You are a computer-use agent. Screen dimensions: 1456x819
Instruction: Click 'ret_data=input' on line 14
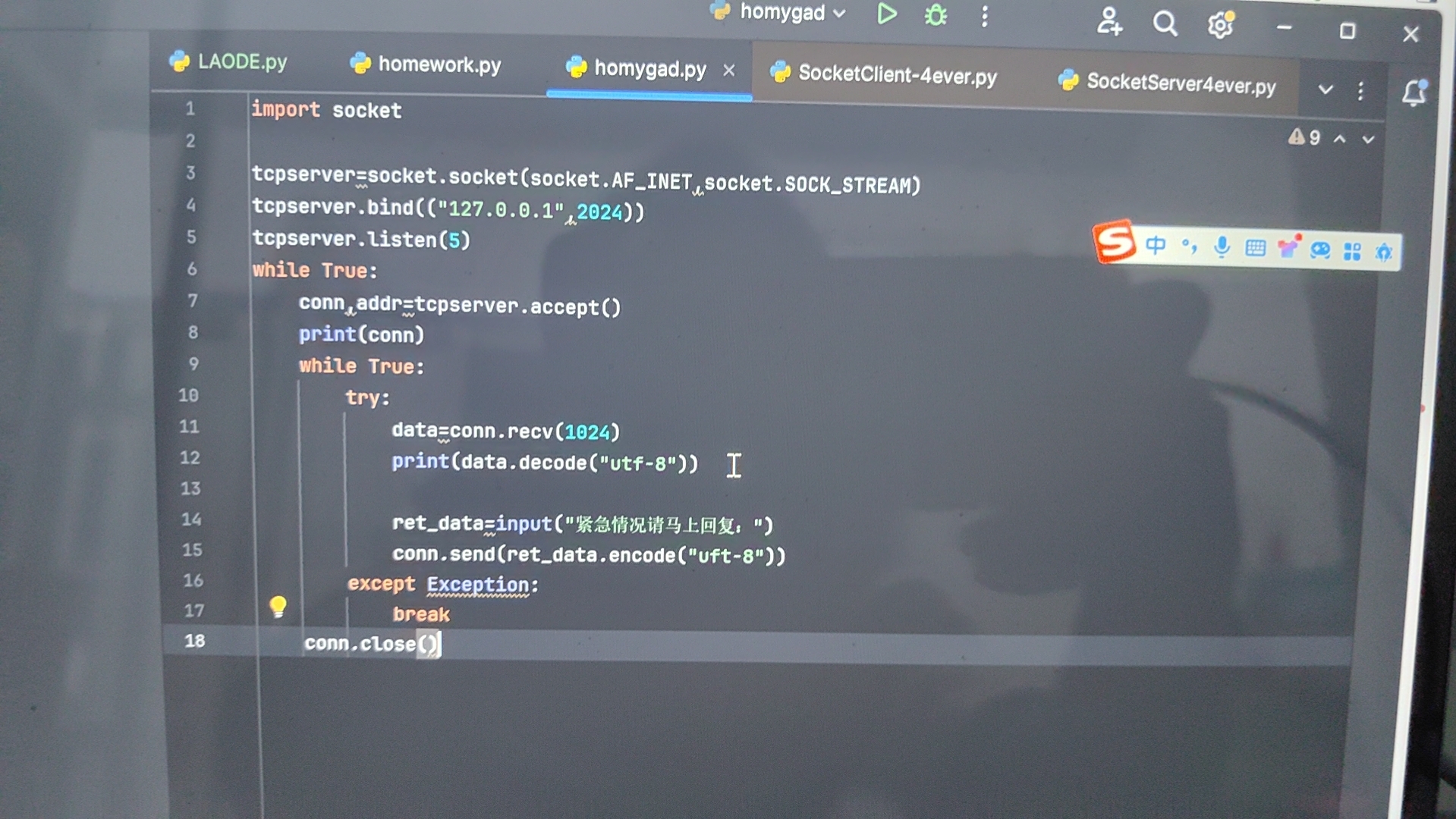(x=472, y=523)
